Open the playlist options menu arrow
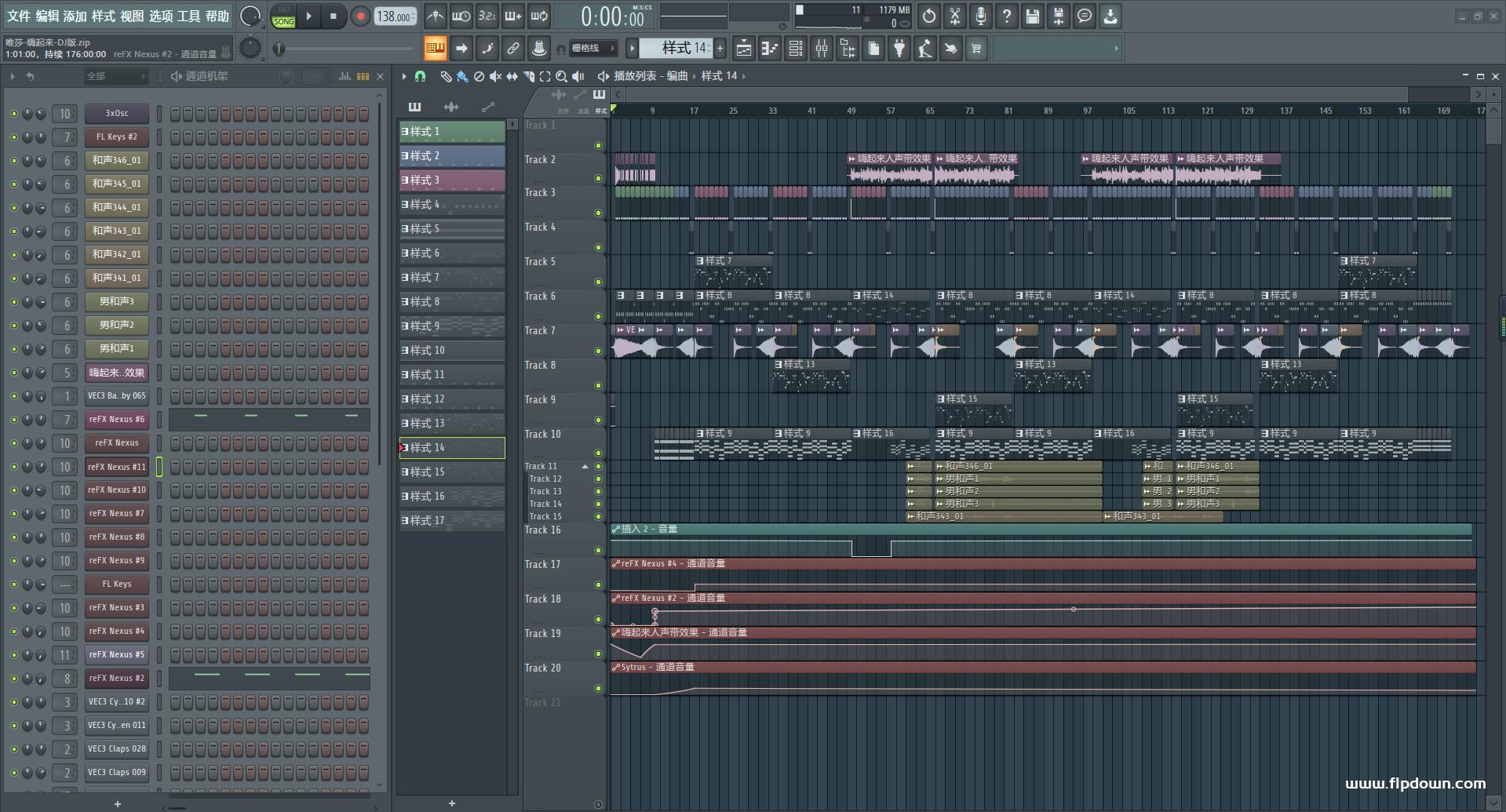Screen dimensions: 1506x812 pyautogui.click(x=404, y=76)
